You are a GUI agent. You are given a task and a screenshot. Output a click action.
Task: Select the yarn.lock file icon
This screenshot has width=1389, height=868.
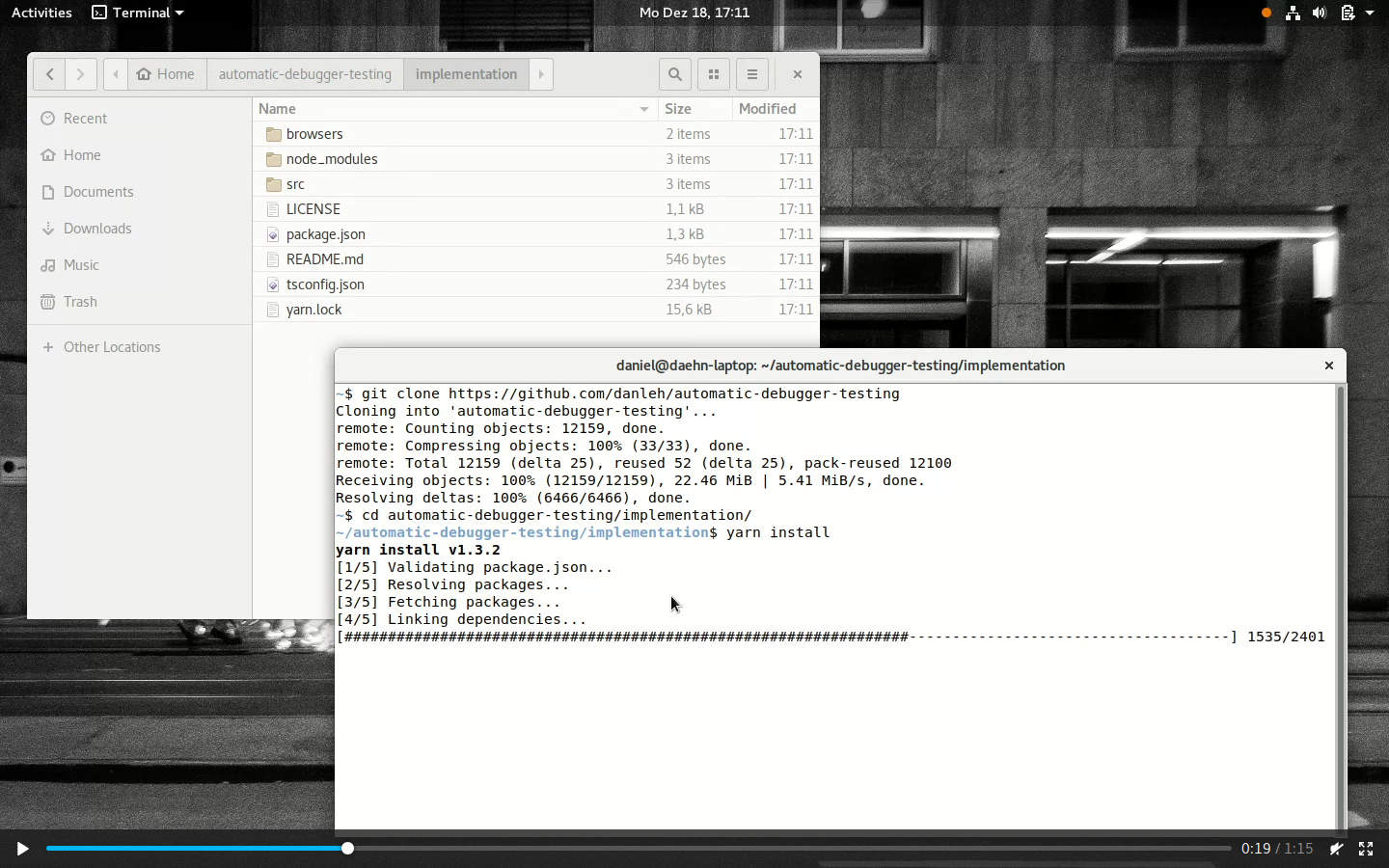tap(273, 310)
